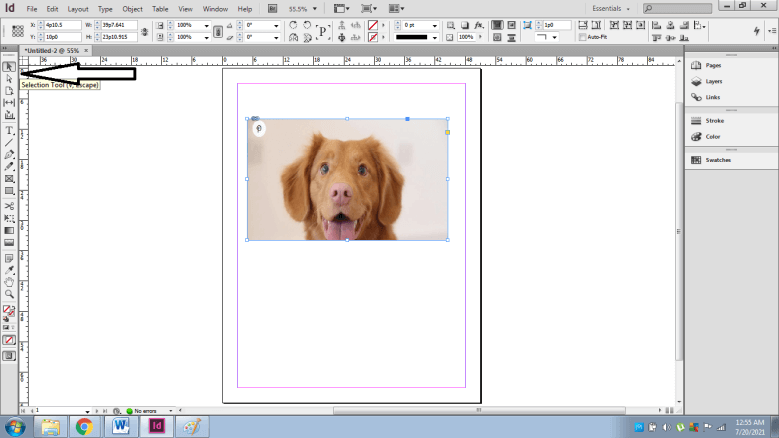The image size is (779, 438).
Task: Select the Type tool
Action: (9, 131)
